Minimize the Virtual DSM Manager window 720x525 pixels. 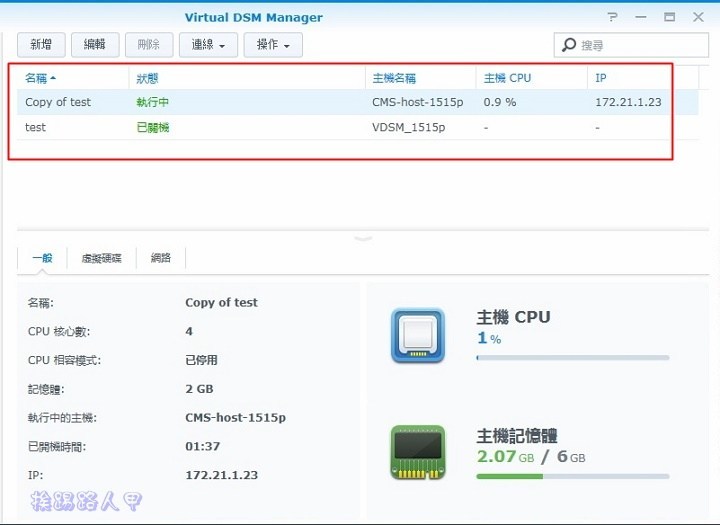641,17
